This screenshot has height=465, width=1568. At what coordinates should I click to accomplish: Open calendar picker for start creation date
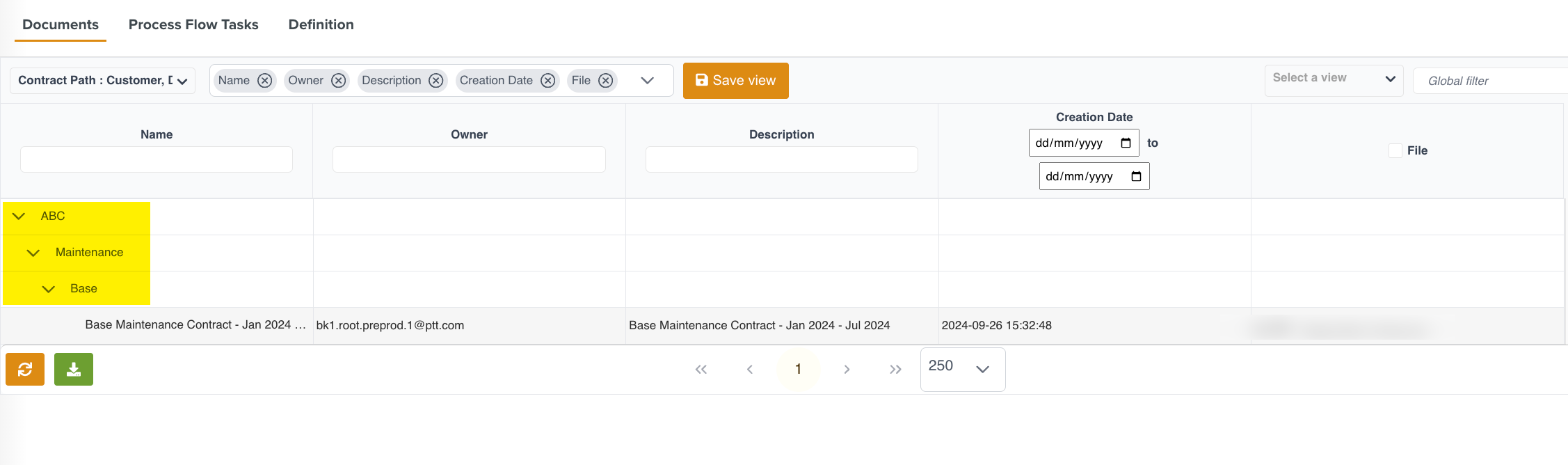(1126, 143)
